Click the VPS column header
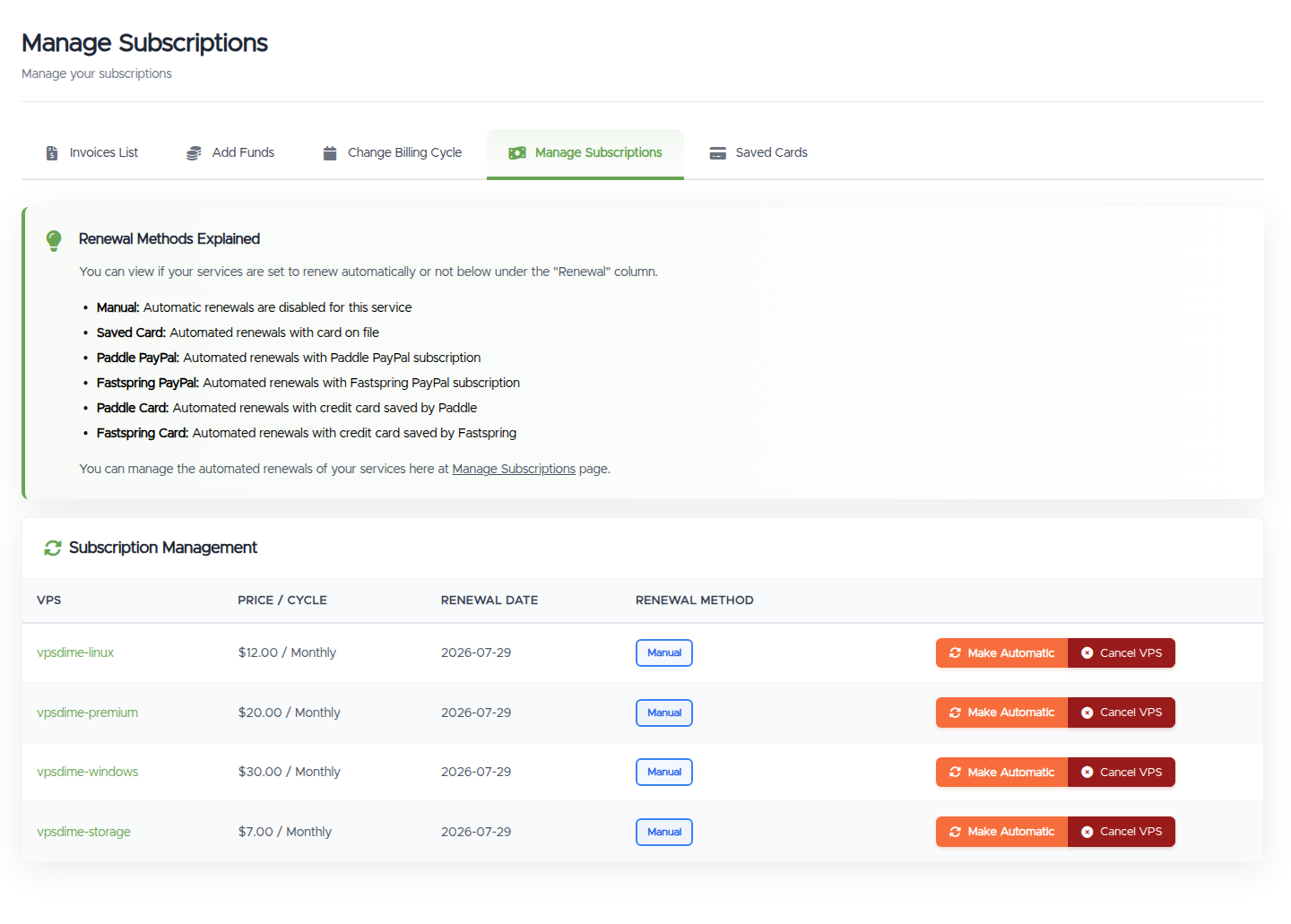 point(49,600)
